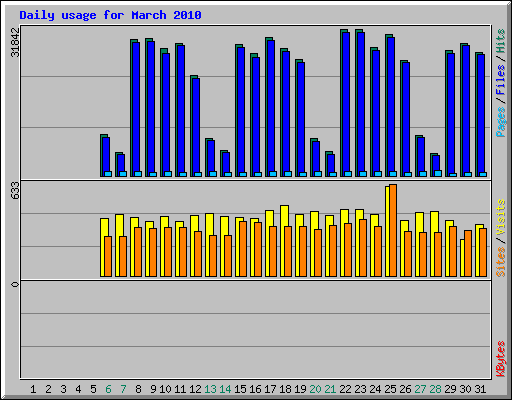
Task: Select the day 1 x-axis label
Action: tap(33, 389)
